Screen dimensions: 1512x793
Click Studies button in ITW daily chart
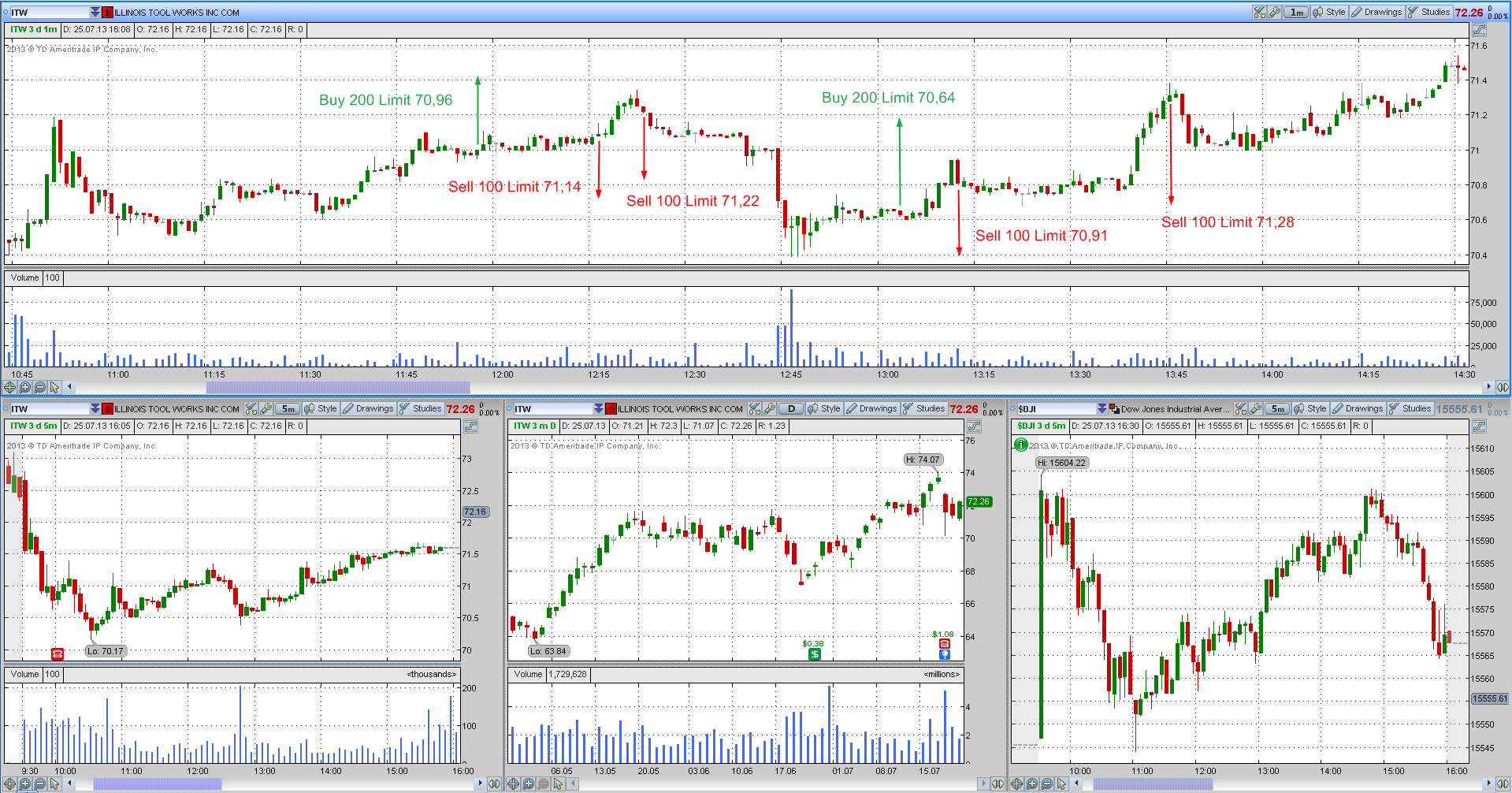click(x=923, y=408)
